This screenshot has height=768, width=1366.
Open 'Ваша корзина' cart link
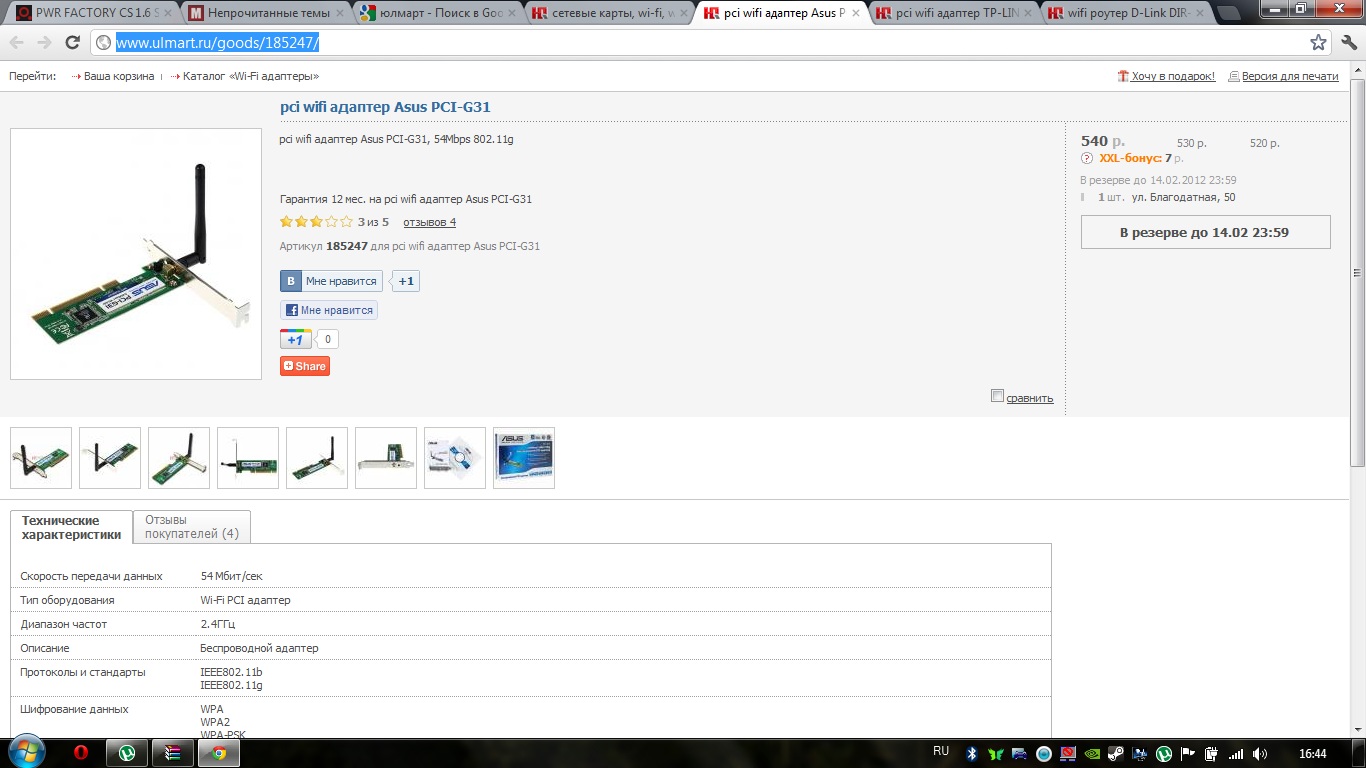118,76
